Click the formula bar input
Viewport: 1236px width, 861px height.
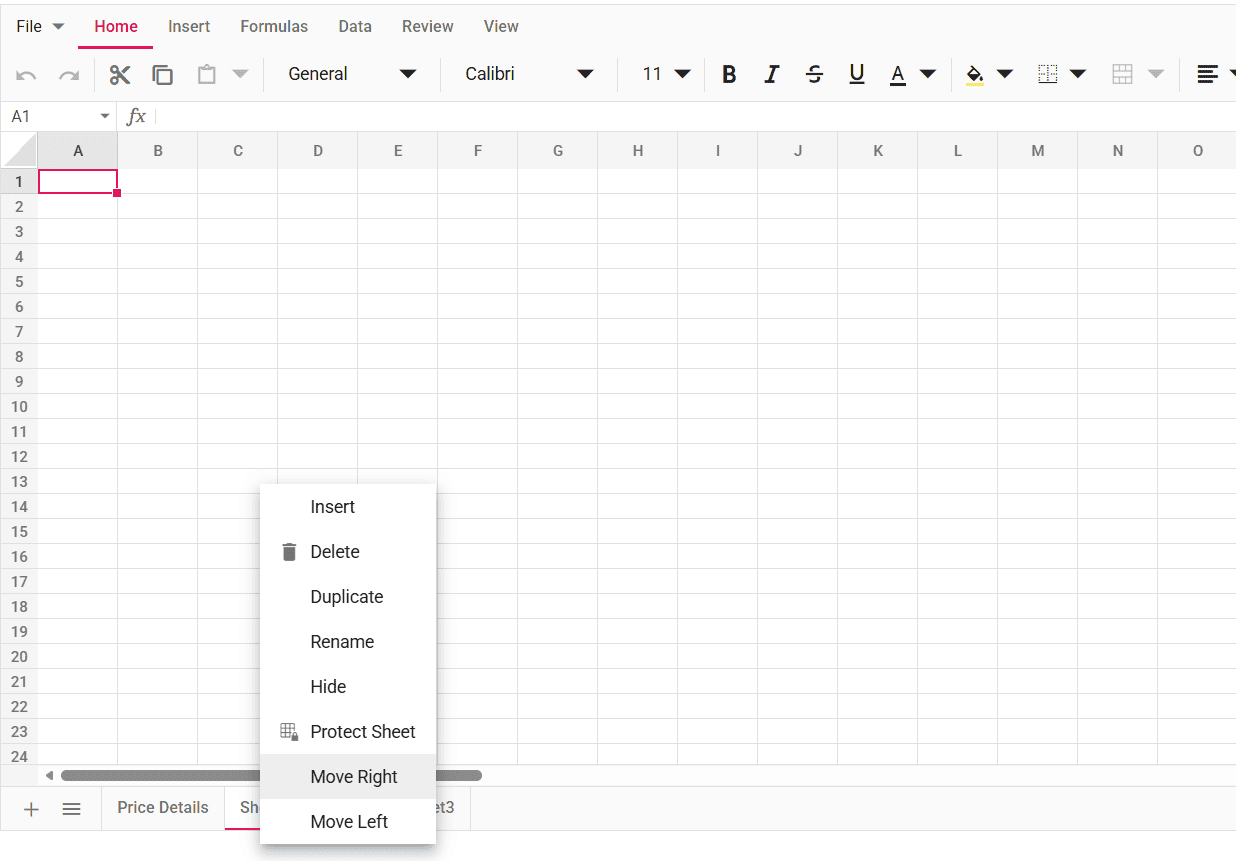(695, 117)
